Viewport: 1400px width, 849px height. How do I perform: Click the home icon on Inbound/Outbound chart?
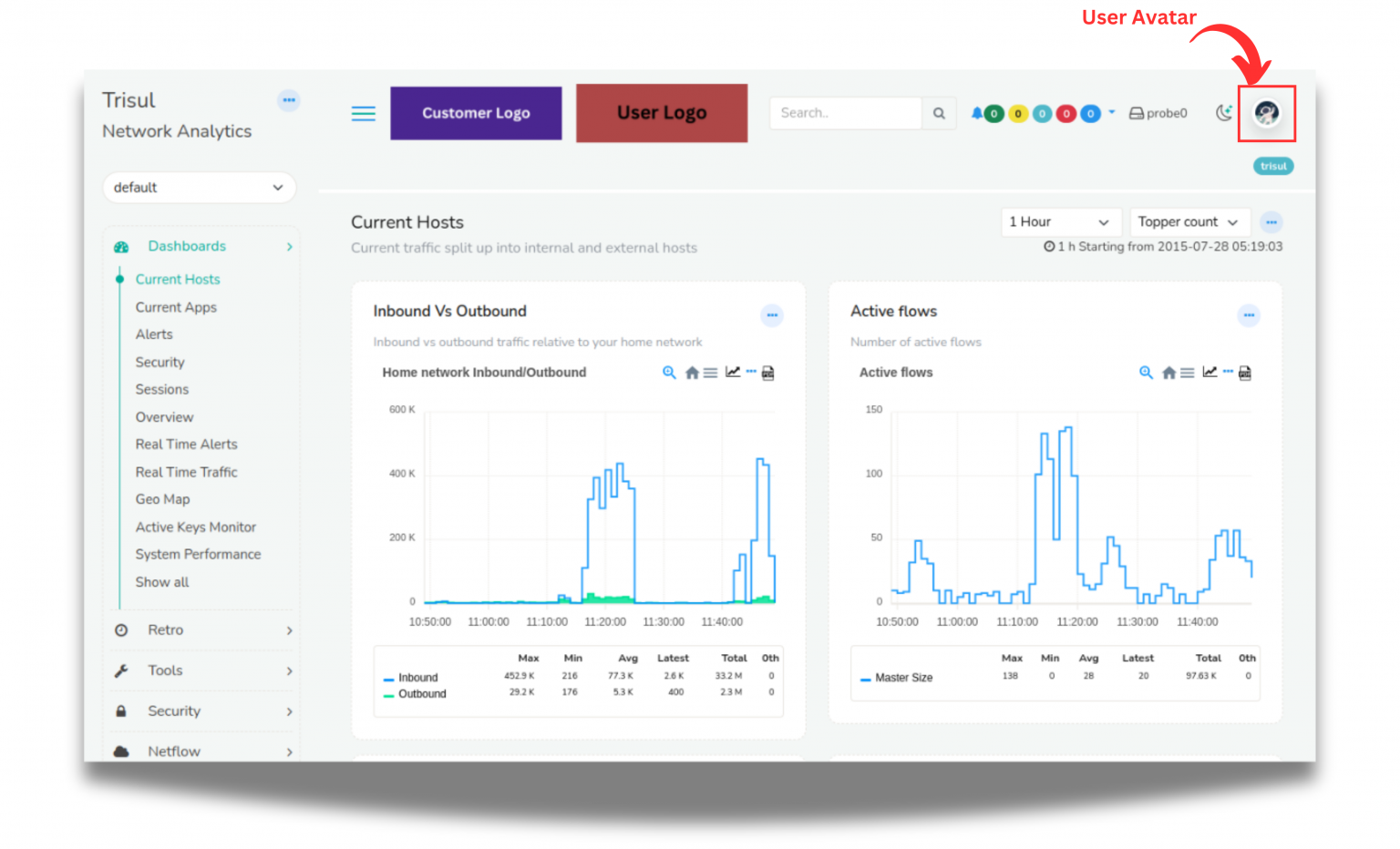692,373
